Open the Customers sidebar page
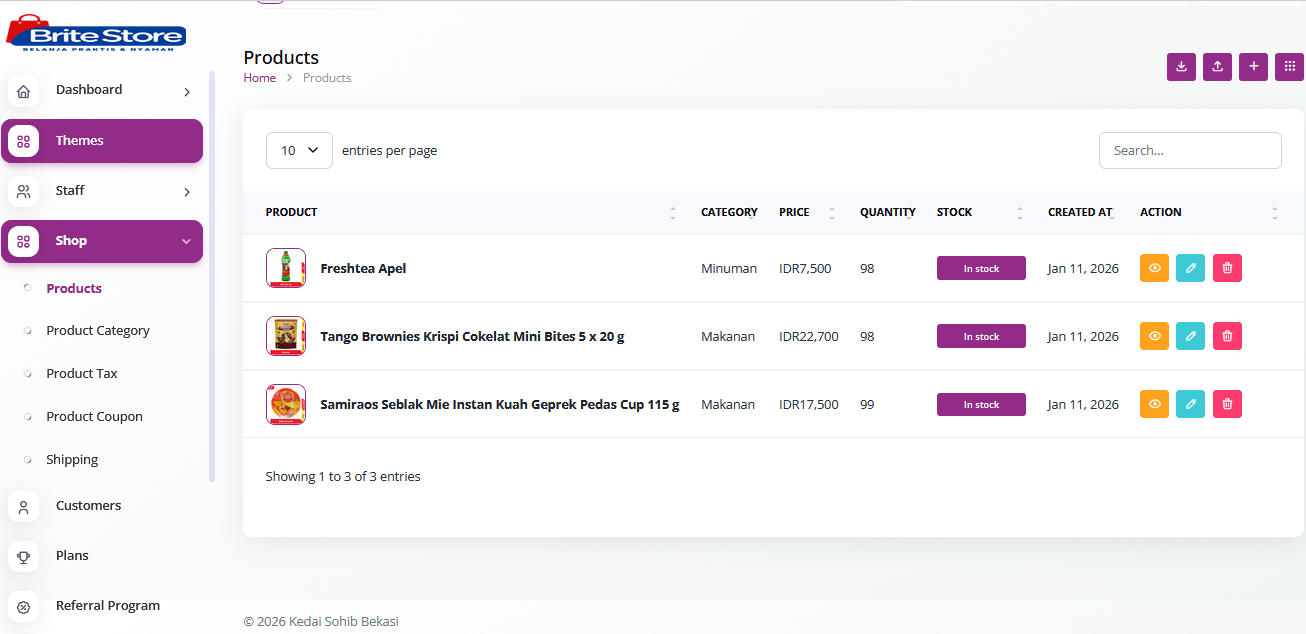 point(88,506)
